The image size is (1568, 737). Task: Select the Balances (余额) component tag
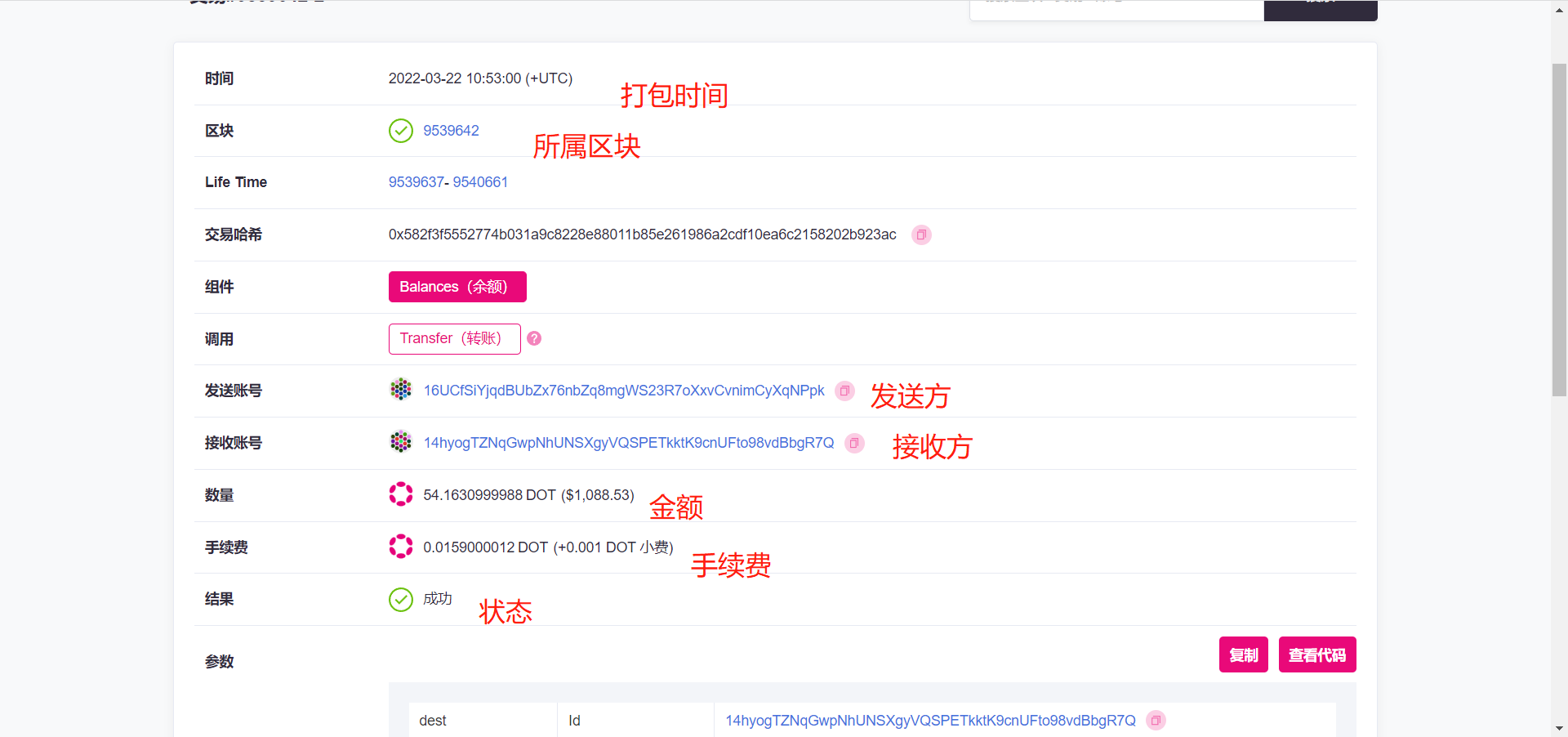[x=457, y=287]
